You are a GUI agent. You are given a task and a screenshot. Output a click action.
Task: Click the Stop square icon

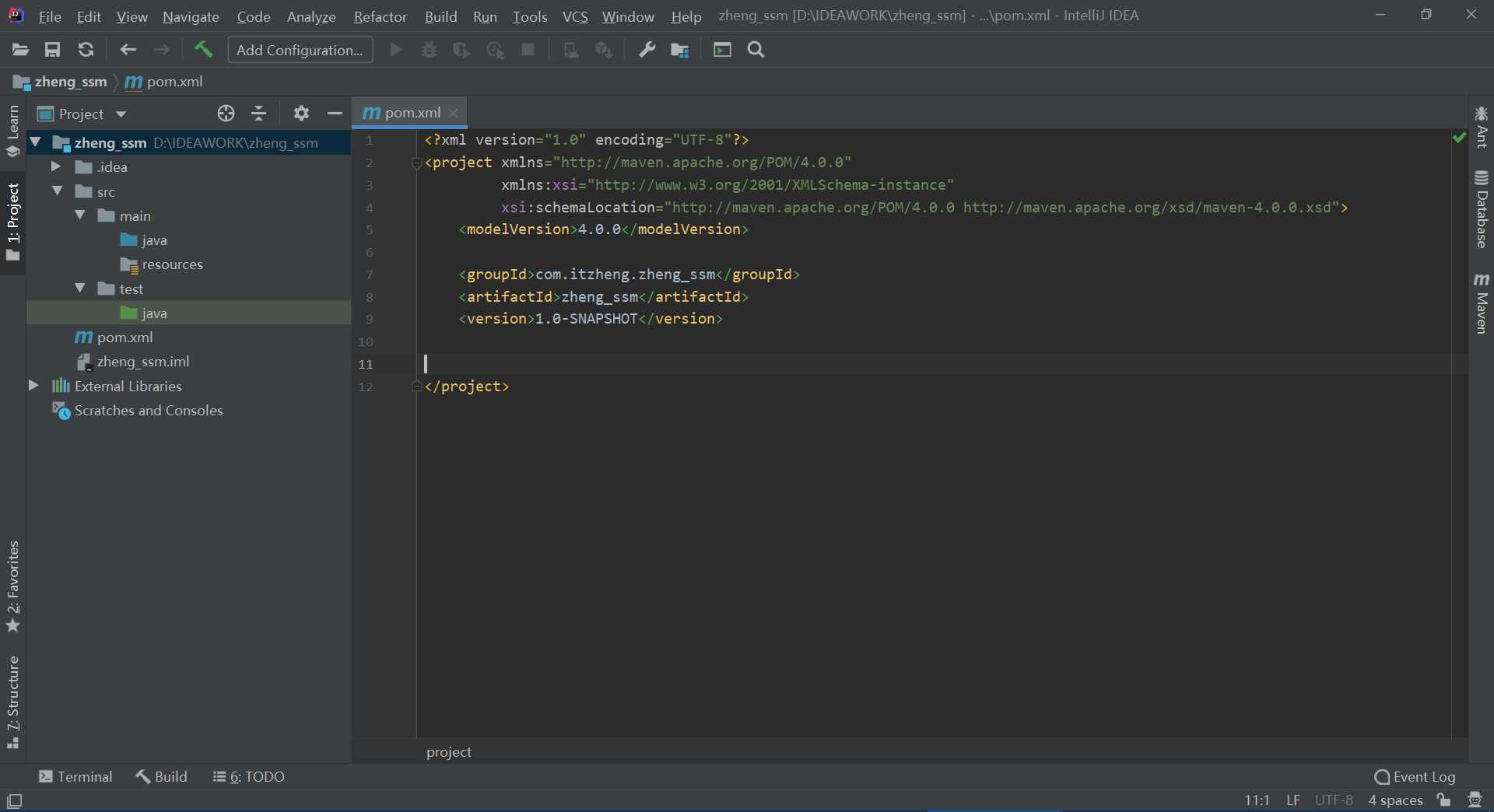click(528, 50)
